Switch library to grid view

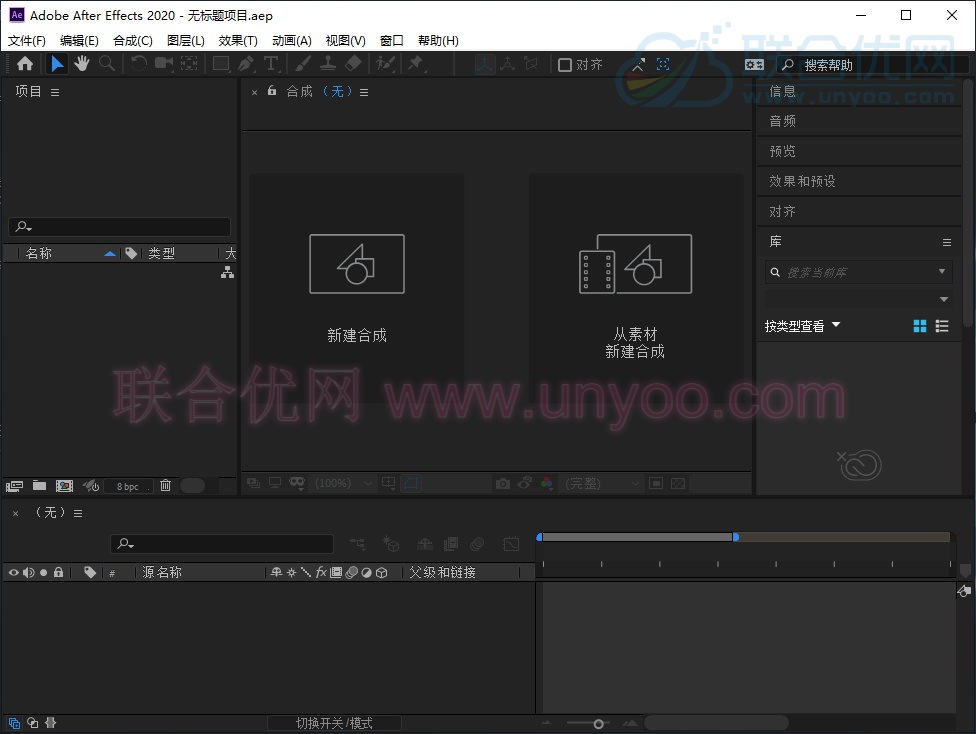[x=919, y=326]
